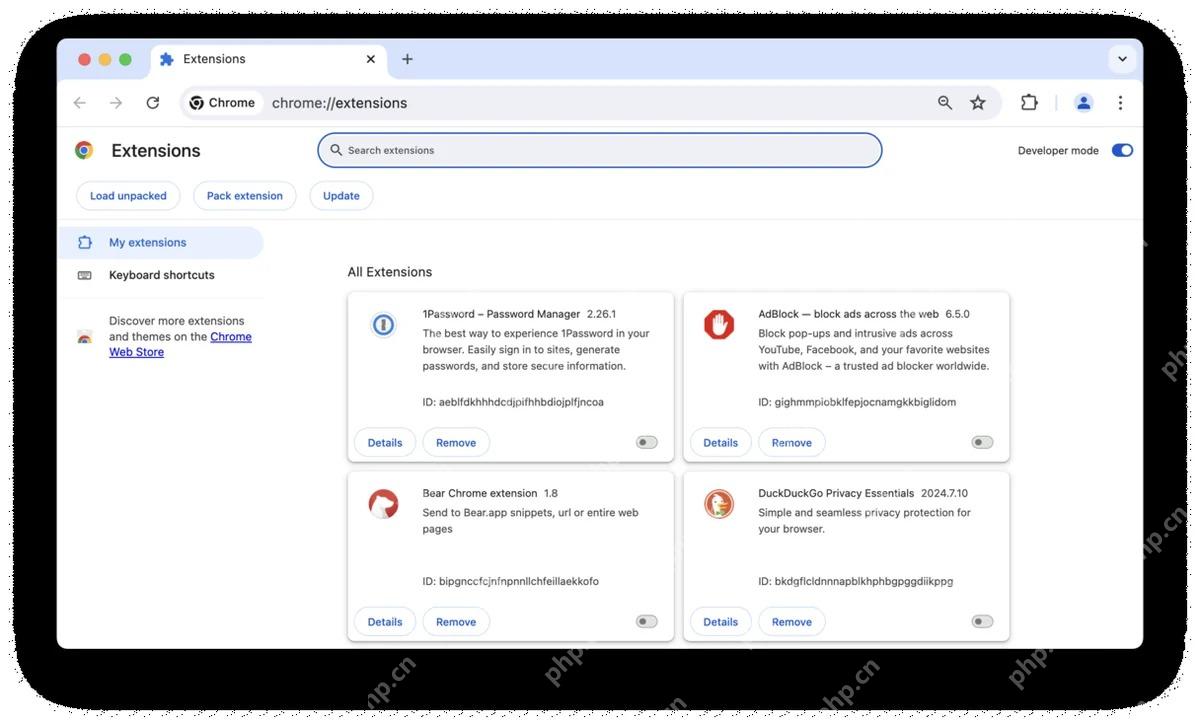Screen dimensions: 1200x724
Task: Click the Chrome site info chip in address bar
Action: point(223,103)
